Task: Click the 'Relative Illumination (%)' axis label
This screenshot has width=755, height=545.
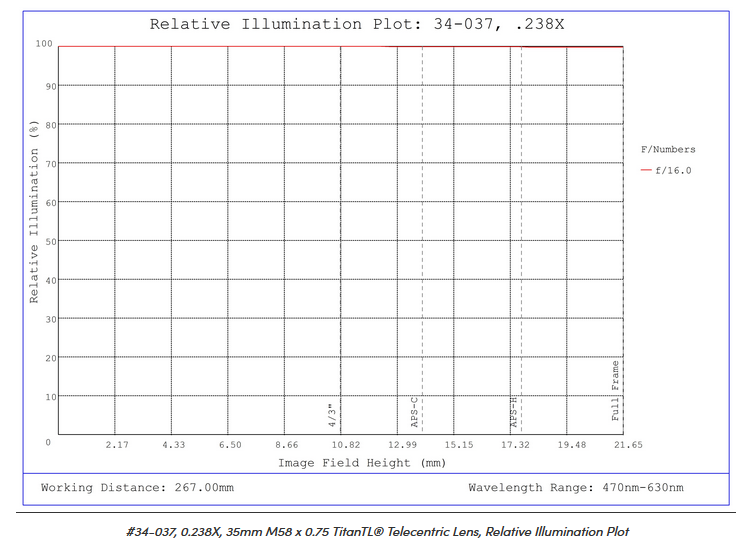Action: [34, 212]
